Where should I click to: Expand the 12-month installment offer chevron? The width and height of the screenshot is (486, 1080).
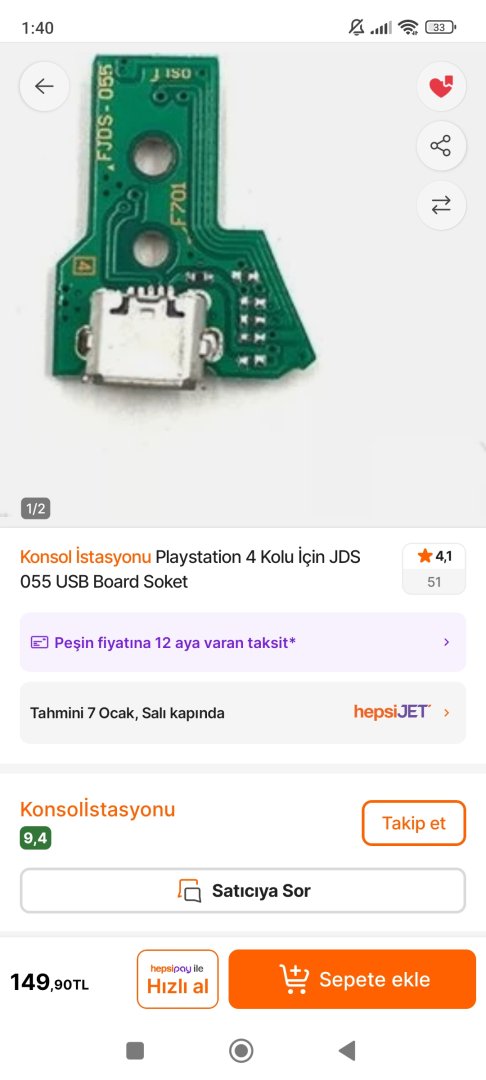click(446, 643)
